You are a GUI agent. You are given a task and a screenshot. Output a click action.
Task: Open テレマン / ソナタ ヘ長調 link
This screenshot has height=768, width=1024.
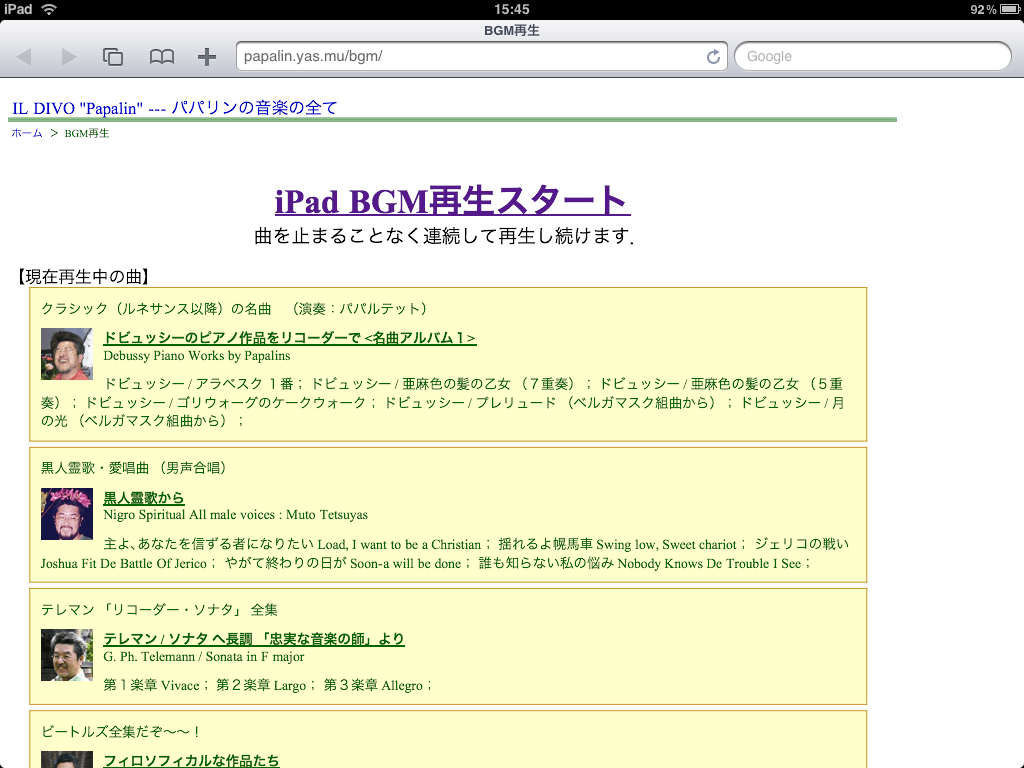pos(254,639)
